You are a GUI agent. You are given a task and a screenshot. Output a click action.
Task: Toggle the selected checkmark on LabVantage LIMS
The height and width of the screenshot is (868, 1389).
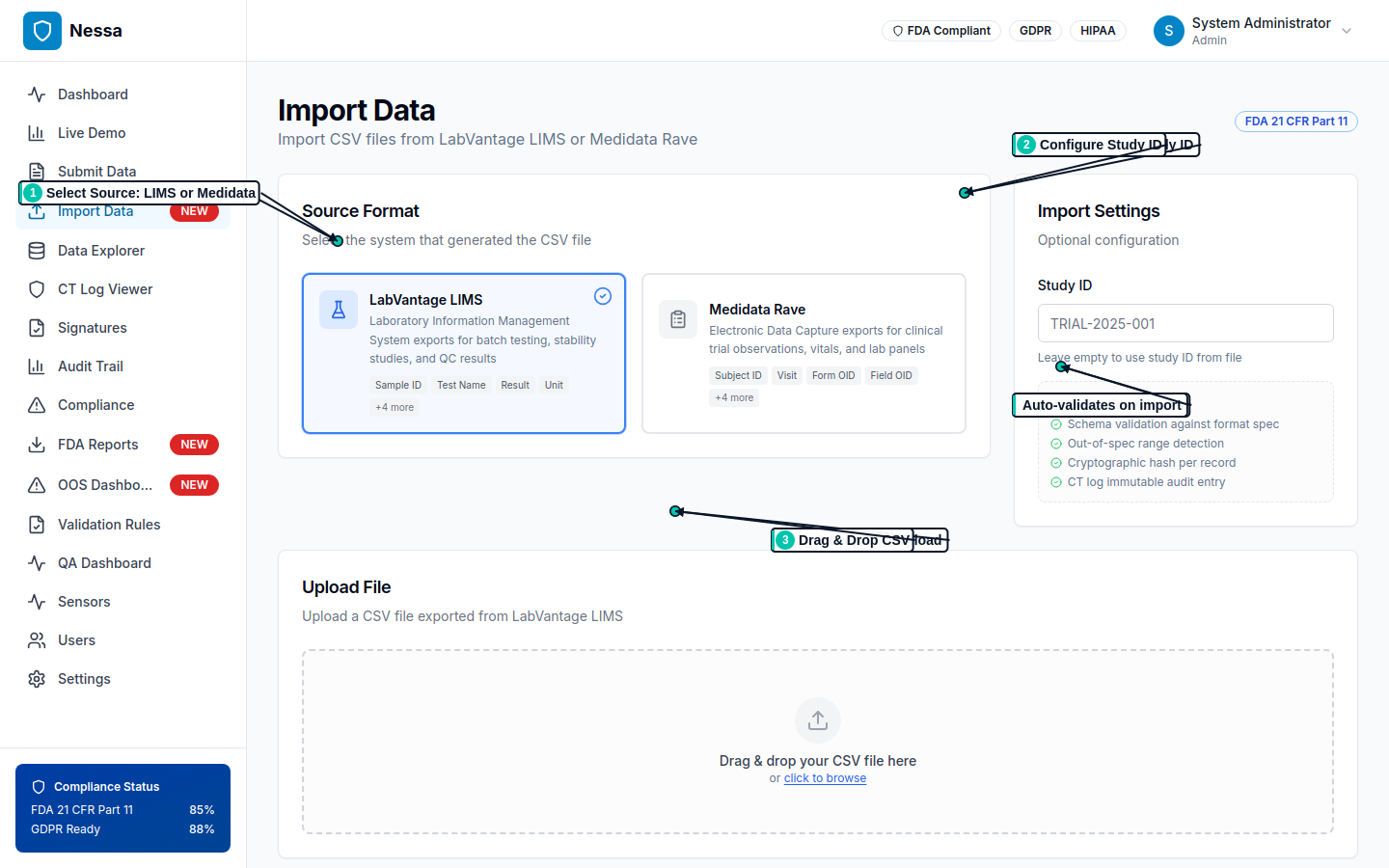pos(603,296)
